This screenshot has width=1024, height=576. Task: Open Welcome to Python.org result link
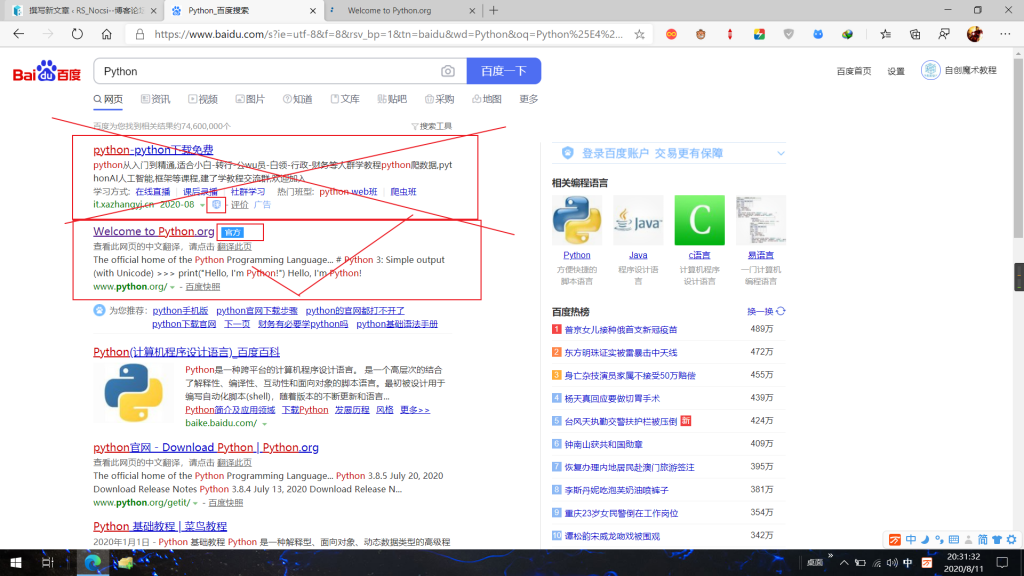pos(153,231)
